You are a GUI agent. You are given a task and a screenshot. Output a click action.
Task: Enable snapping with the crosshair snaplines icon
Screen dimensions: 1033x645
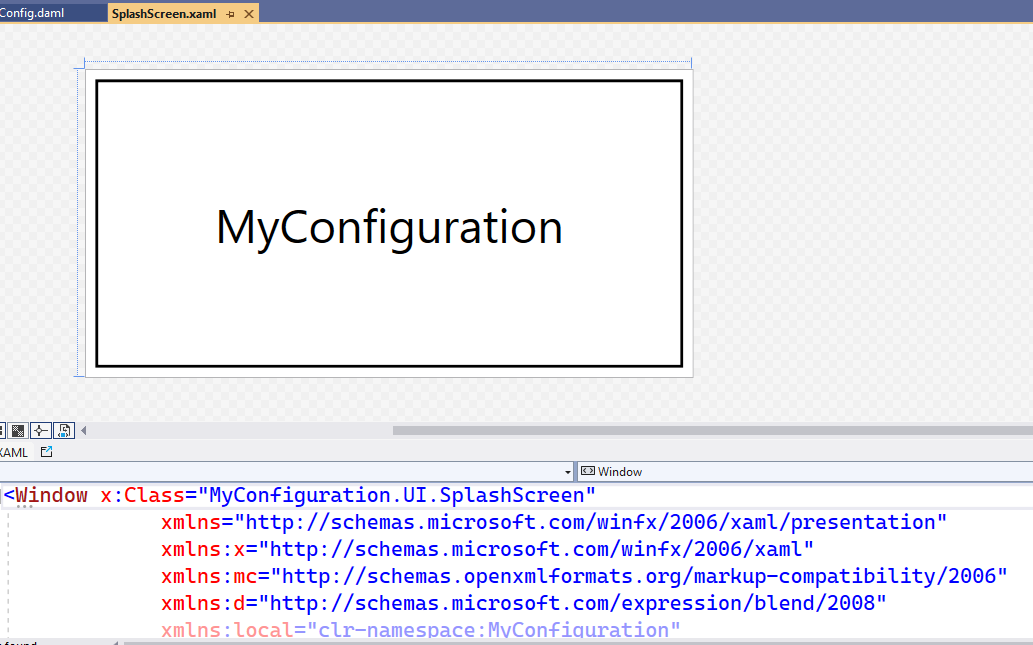pos(41,430)
